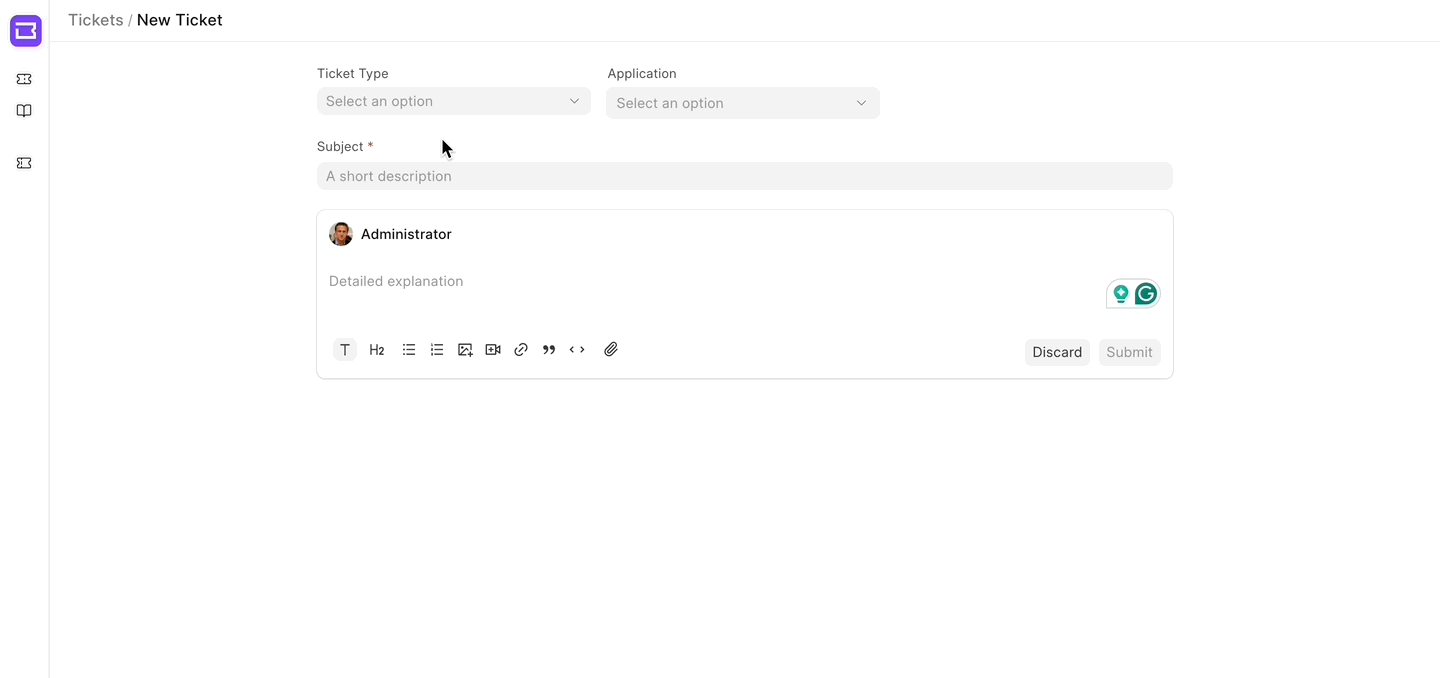Image resolution: width=1440 pixels, height=678 pixels.
Task: Toggle code formatting
Action: (577, 350)
